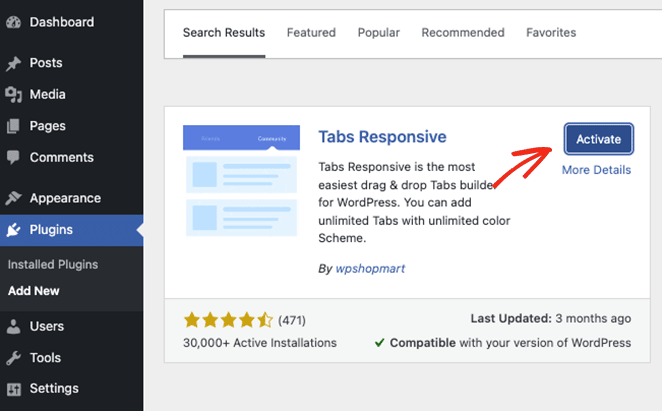Image resolution: width=662 pixels, height=411 pixels.
Task: Click the Media library icon
Action: (x=13, y=95)
